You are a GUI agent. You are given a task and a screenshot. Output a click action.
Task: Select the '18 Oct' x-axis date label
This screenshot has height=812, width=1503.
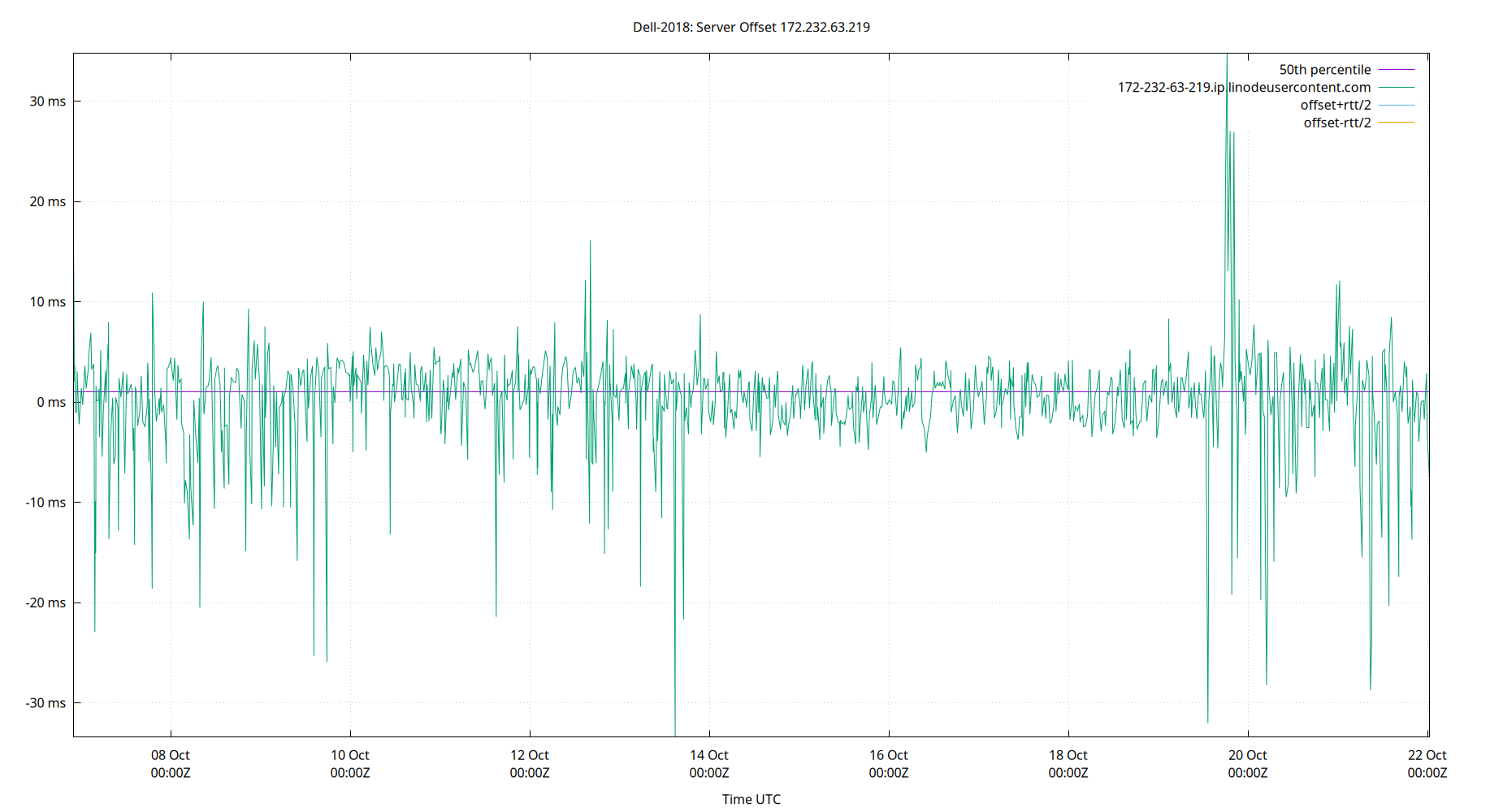pos(1068,755)
